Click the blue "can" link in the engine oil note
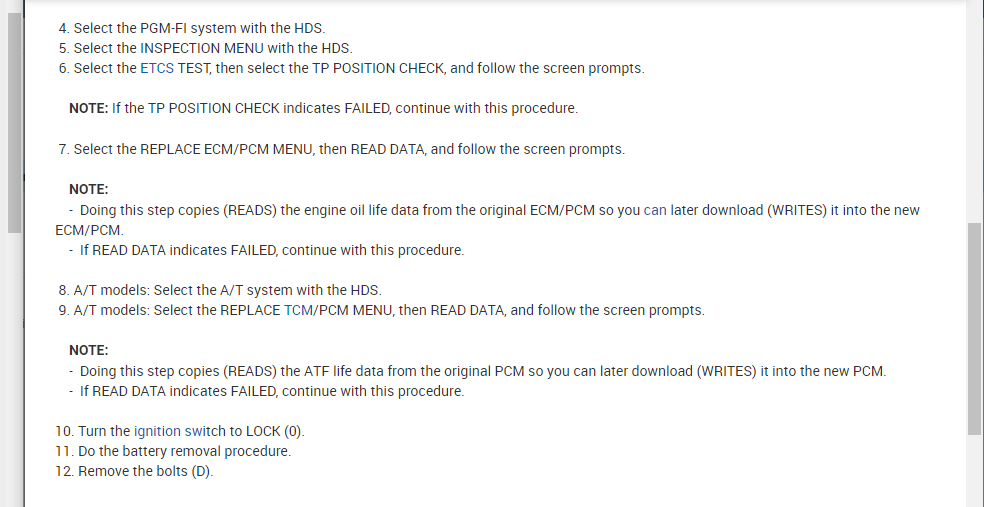Viewport: 984px width, 507px height. pyautogui.click(x=655, y=210)
